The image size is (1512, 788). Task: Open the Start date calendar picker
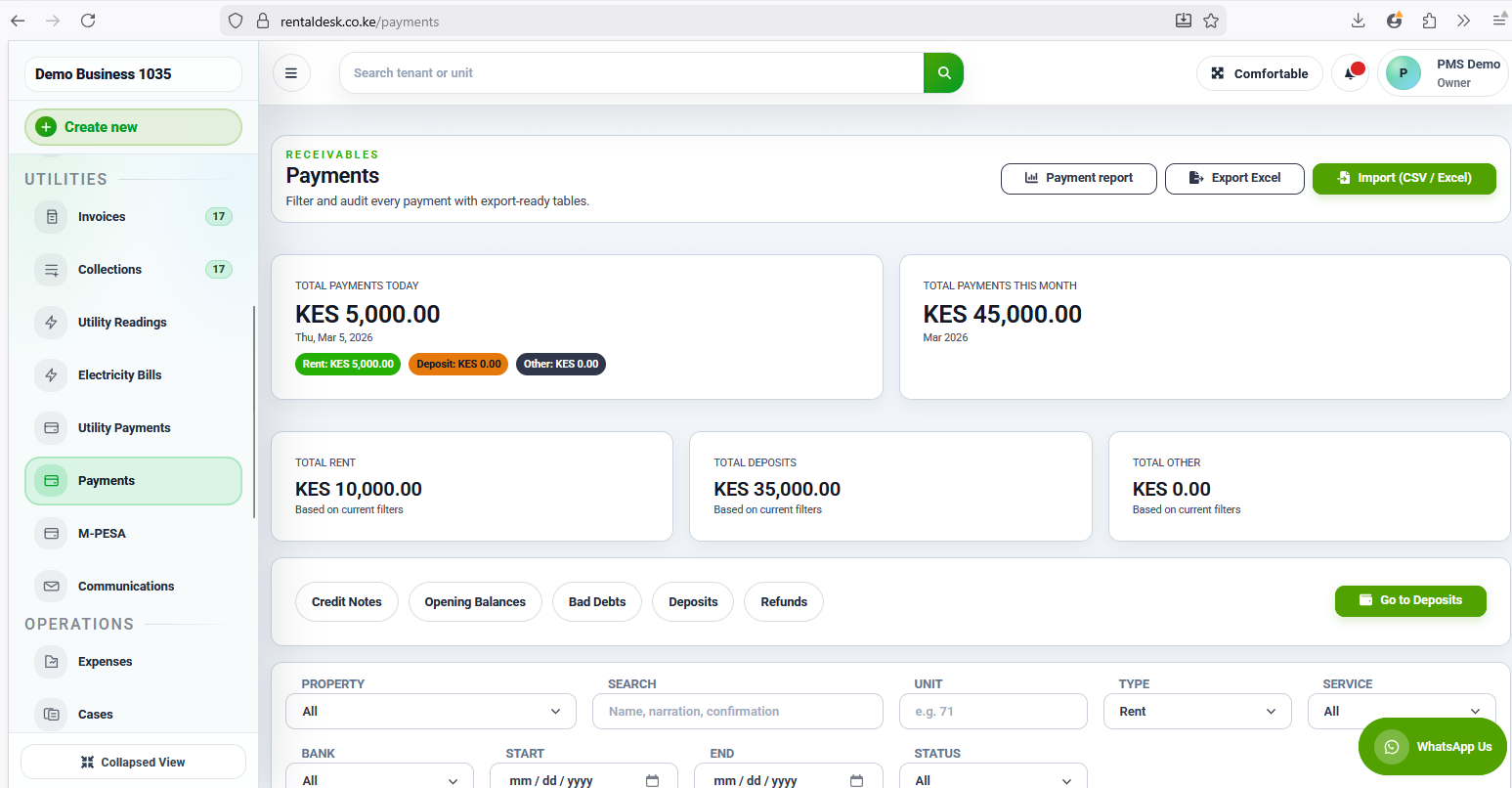[x=653, y=779]
